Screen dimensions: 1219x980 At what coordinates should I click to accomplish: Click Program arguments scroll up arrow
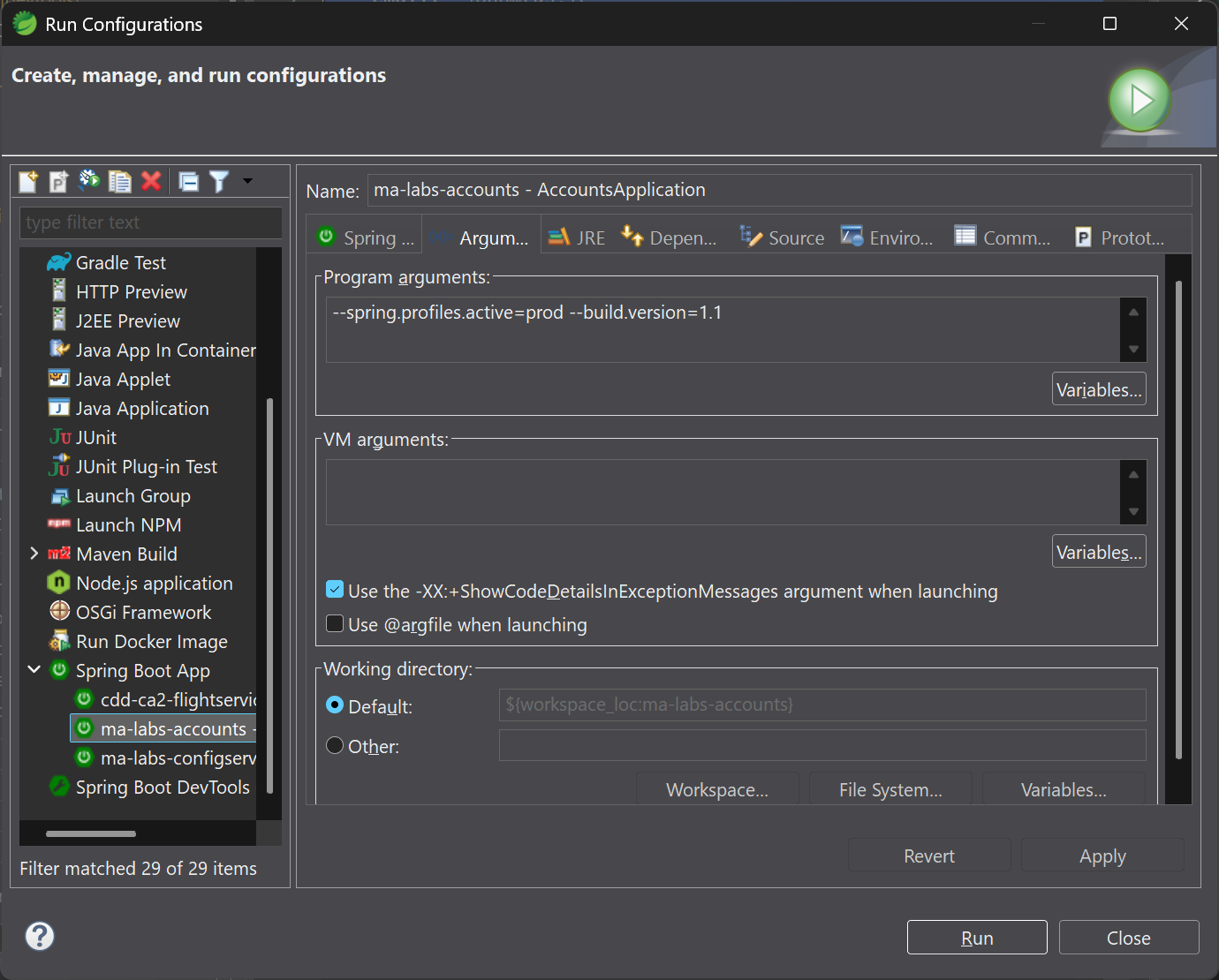1133,313
